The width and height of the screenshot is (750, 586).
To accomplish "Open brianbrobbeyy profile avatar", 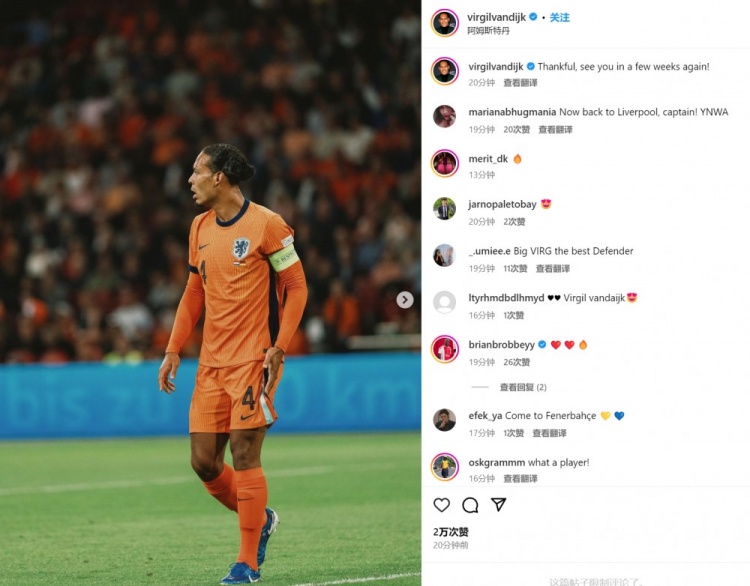I will coord(445,349).
